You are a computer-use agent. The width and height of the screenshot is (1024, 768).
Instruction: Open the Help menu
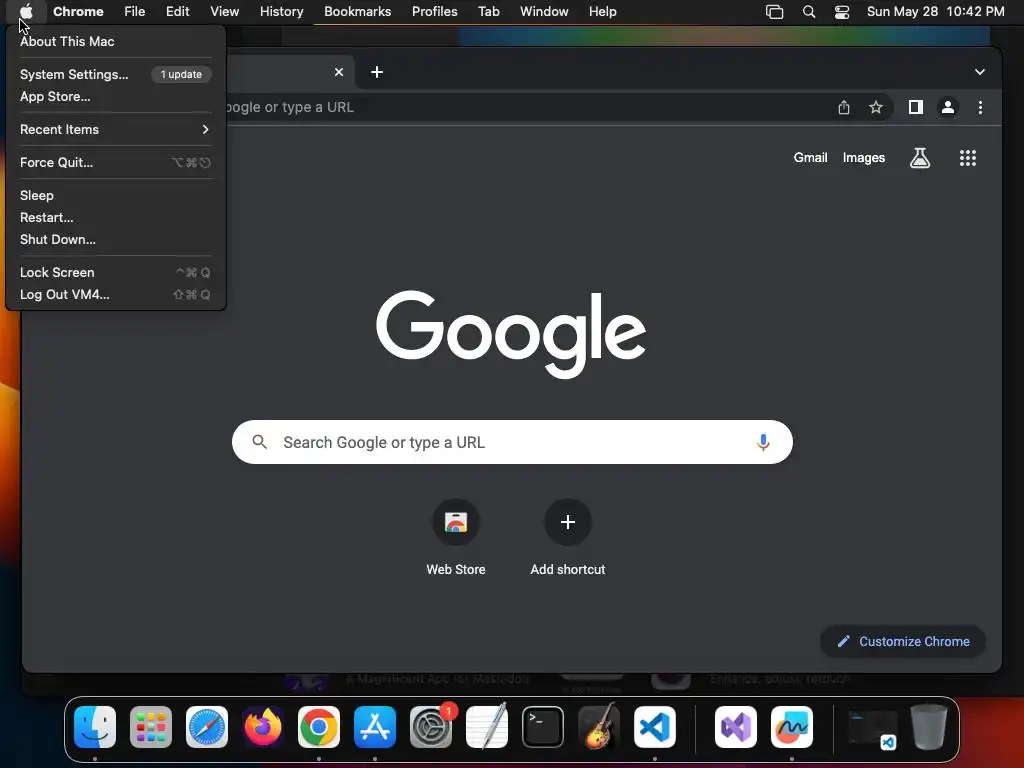pyautogui.click(x=602, y=11)
